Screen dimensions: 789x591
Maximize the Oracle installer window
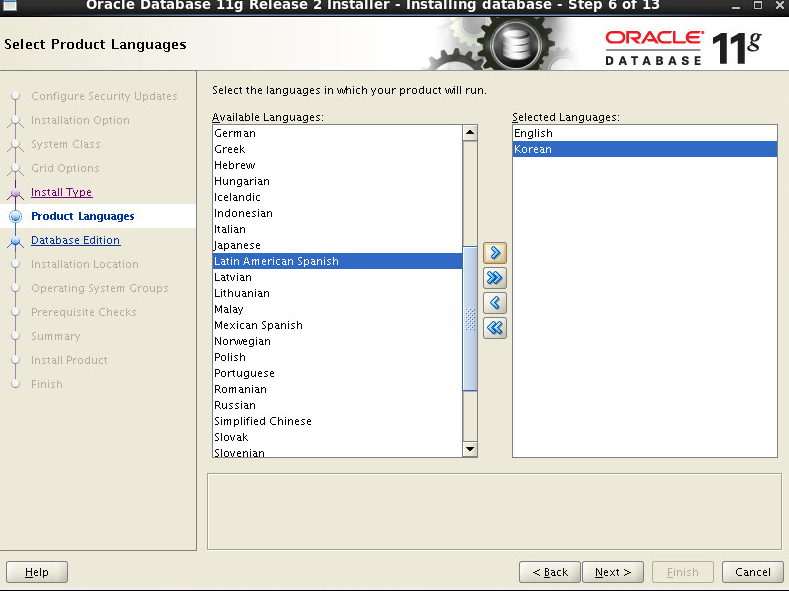coord(758,6)
